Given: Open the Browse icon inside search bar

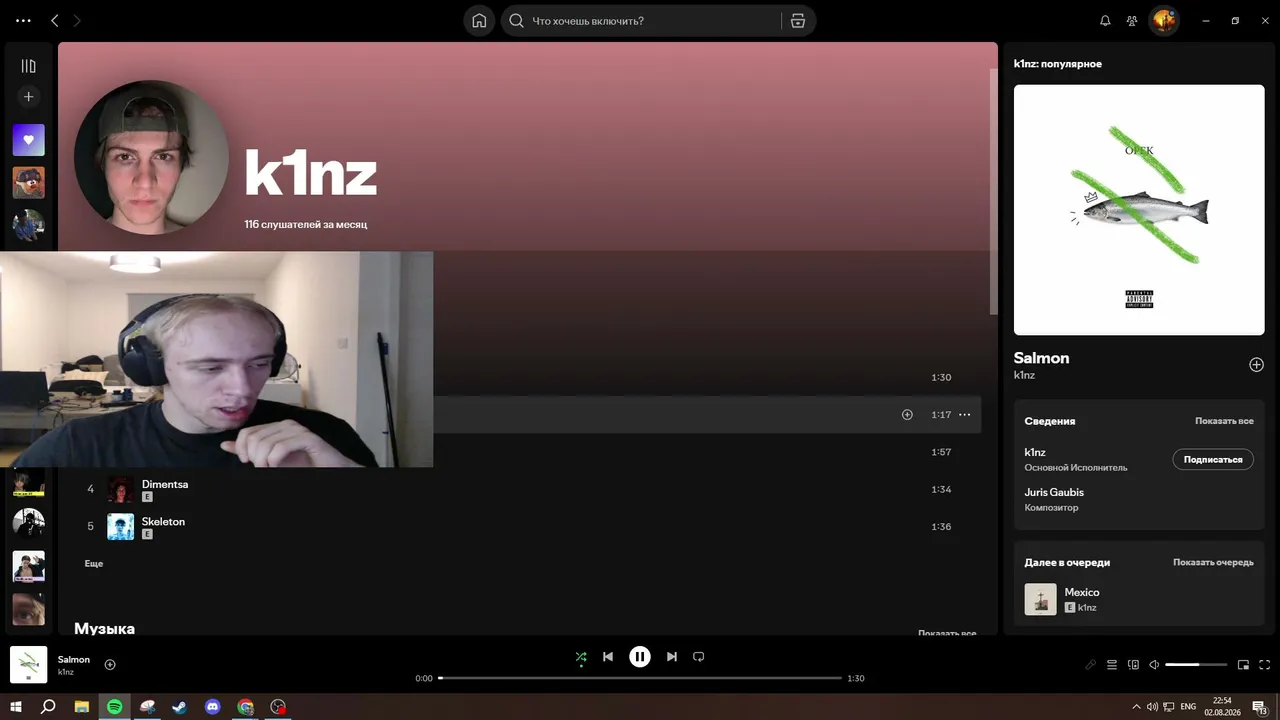Looking at the screenshot, I should (x=798, y=20).
